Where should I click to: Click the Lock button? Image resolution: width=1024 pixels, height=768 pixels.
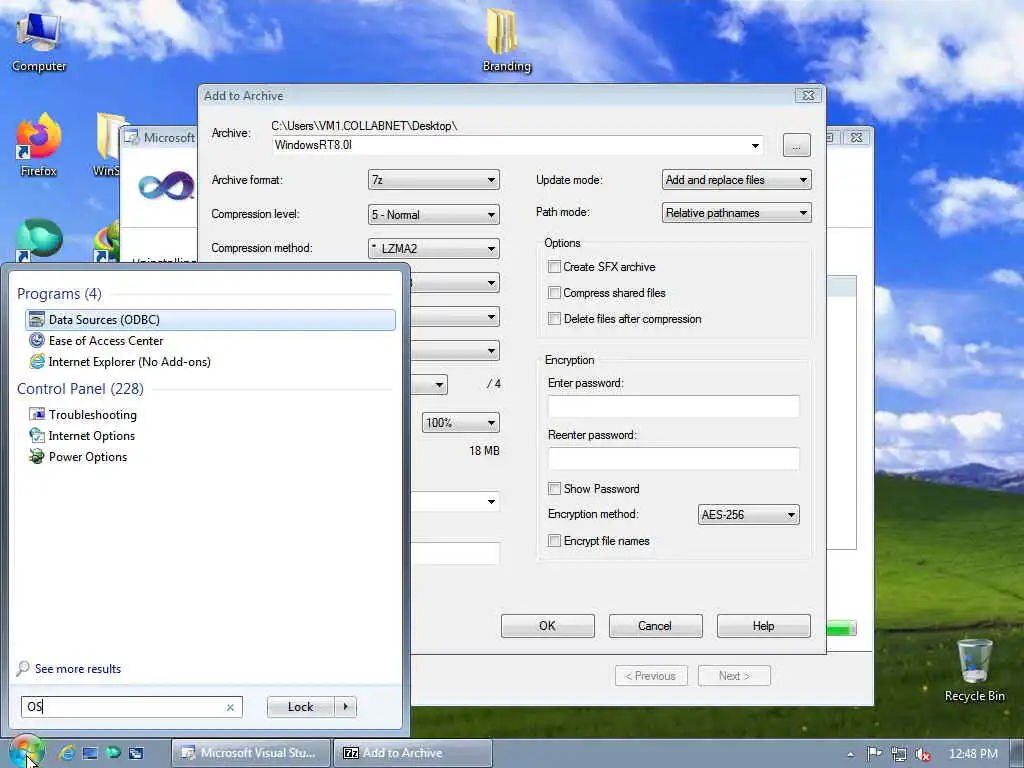[x=300, y=707]
